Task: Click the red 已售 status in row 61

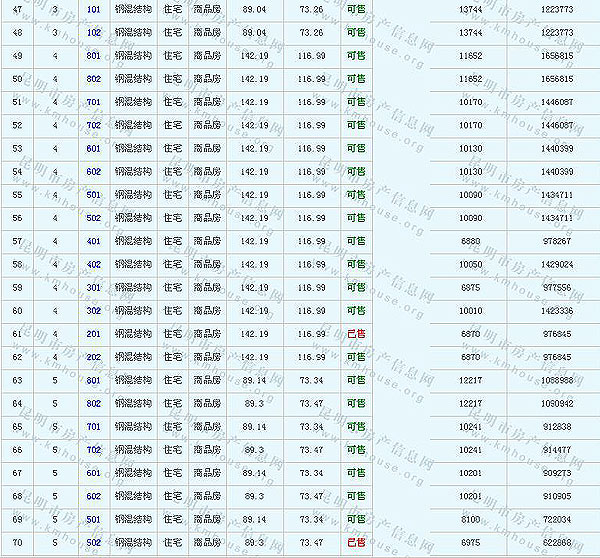Action: (x=356, y=334)
